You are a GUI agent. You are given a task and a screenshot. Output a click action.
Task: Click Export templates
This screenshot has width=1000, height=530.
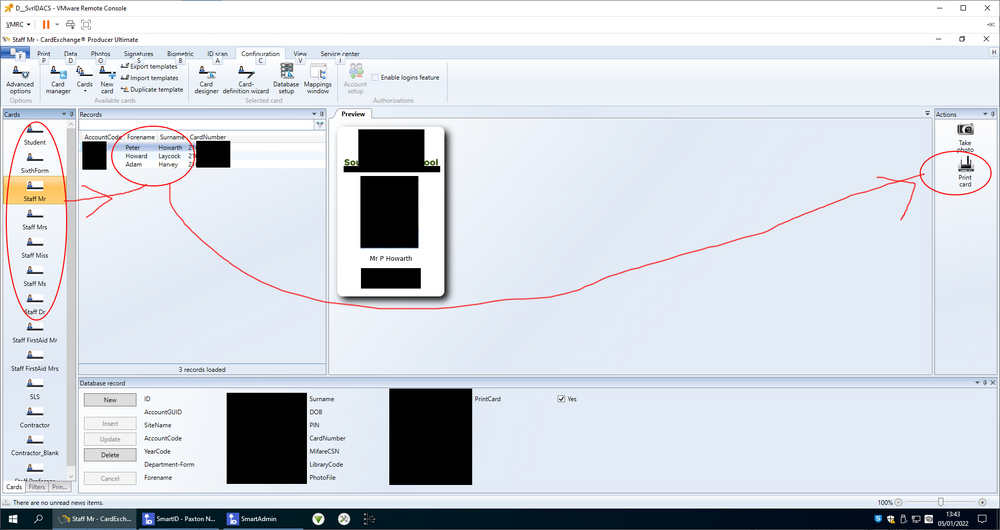tap(149, 66)
